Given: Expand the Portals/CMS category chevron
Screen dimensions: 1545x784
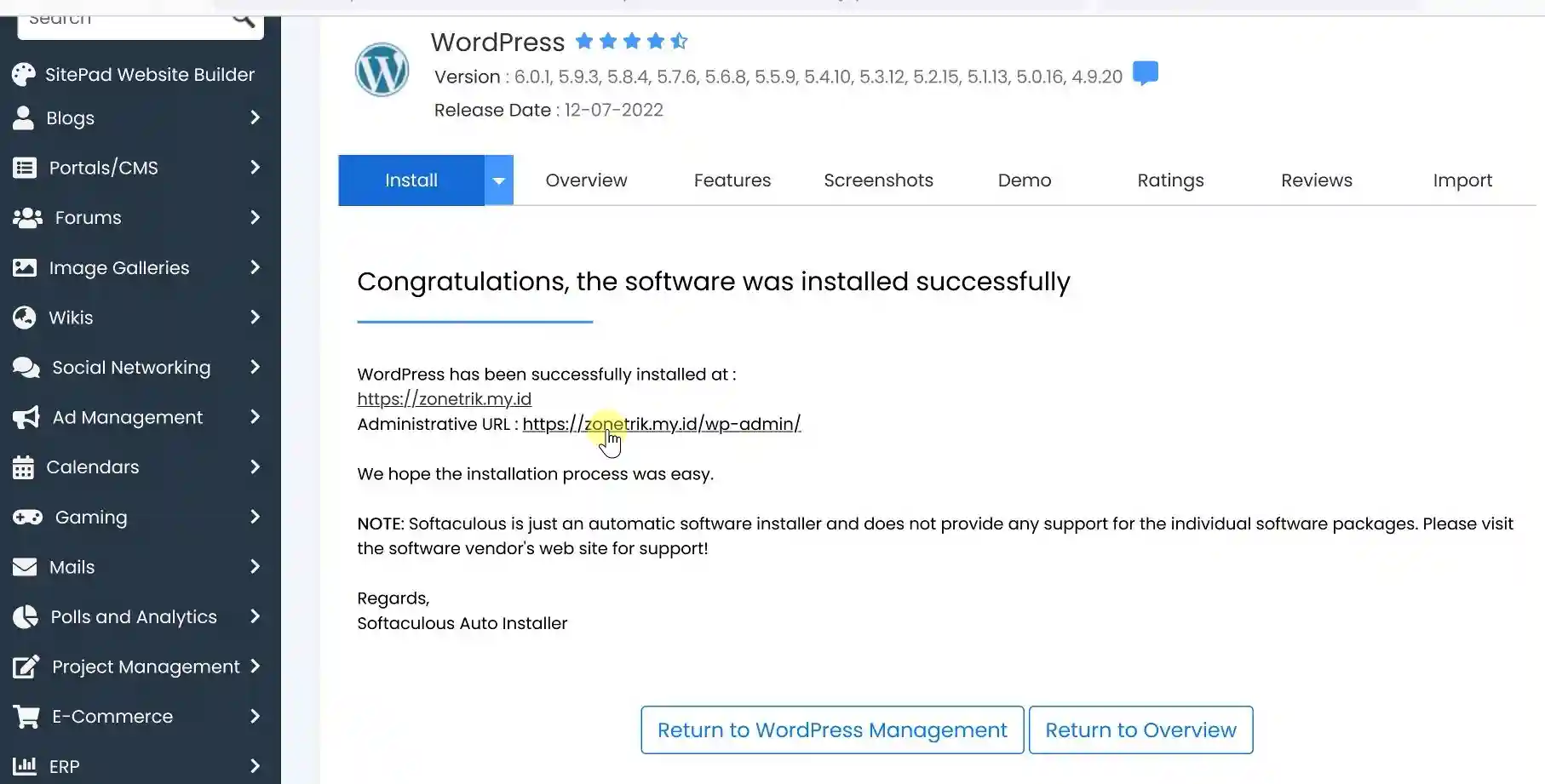Looking at the screenshot, I should click(255, 167).
